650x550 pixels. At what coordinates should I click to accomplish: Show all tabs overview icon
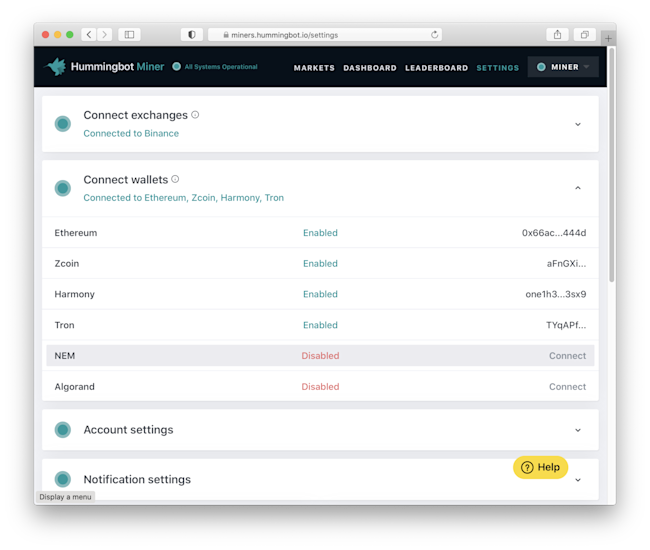coord(585,34)
